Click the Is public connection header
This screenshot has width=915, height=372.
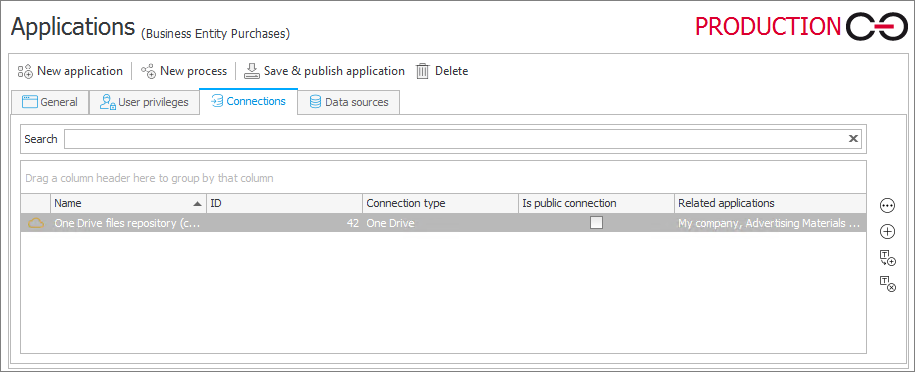pos(596,203)
